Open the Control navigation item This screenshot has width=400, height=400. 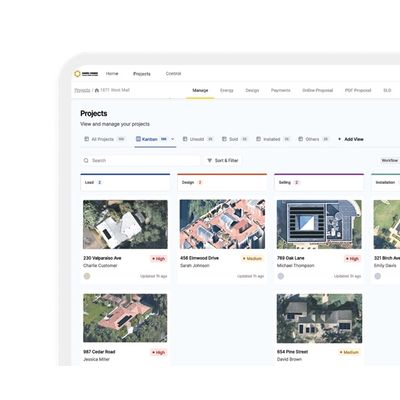point(173,74)
